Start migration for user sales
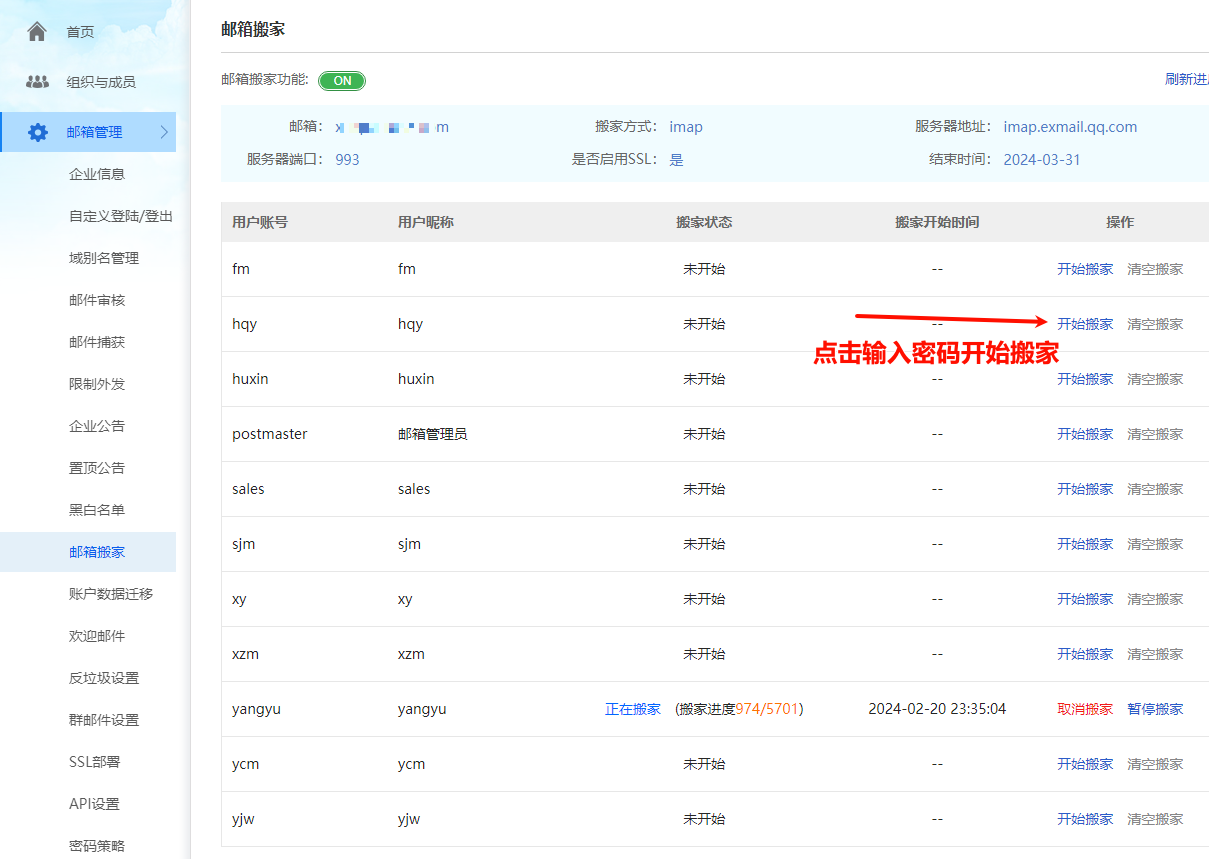This screenshot has height=859, width=1209. coord(1085,489)
